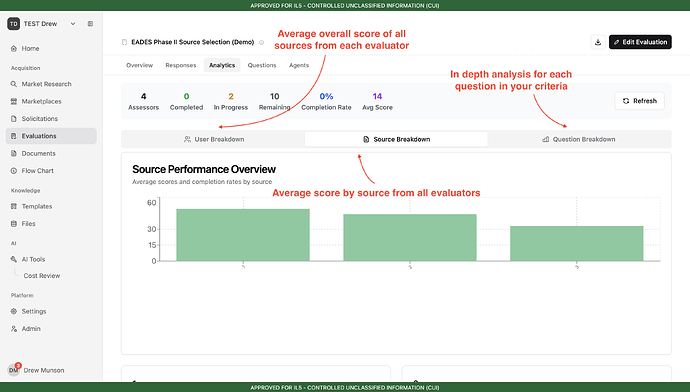Click the '0% Completion Rate' statistic
690x392 pixels.
click(326, 102)
